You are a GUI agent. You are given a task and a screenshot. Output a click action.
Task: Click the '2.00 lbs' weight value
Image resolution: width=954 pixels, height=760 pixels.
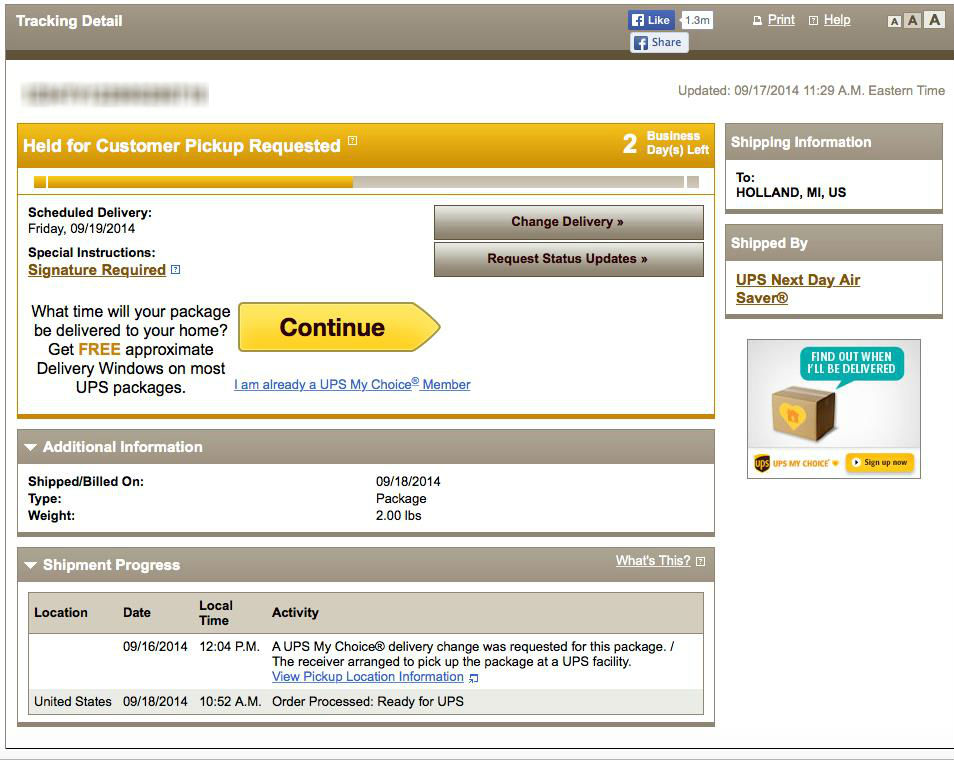click(x=399, y=516)
